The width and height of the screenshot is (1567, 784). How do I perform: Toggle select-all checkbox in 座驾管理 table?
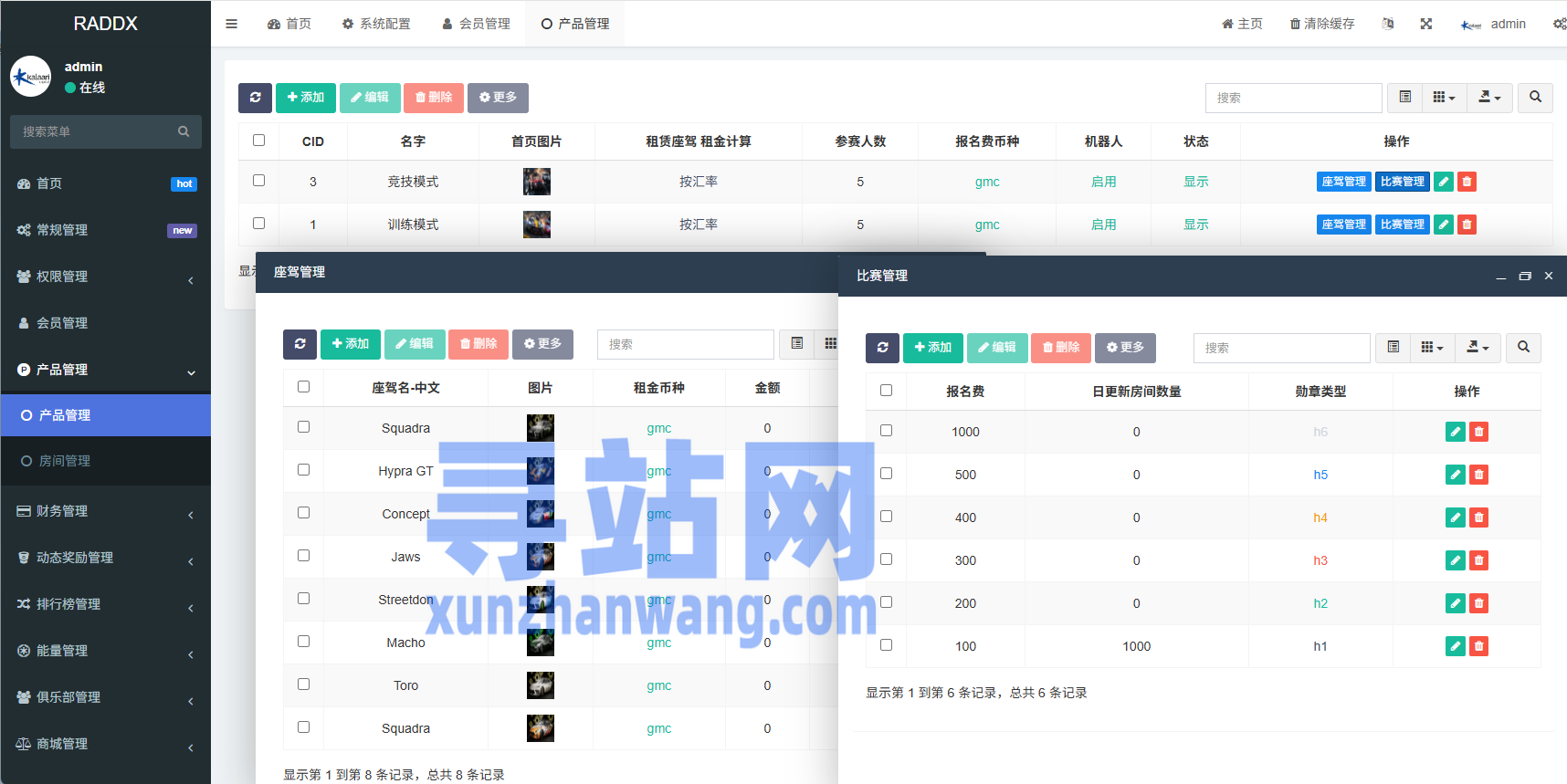click(303, 387)
